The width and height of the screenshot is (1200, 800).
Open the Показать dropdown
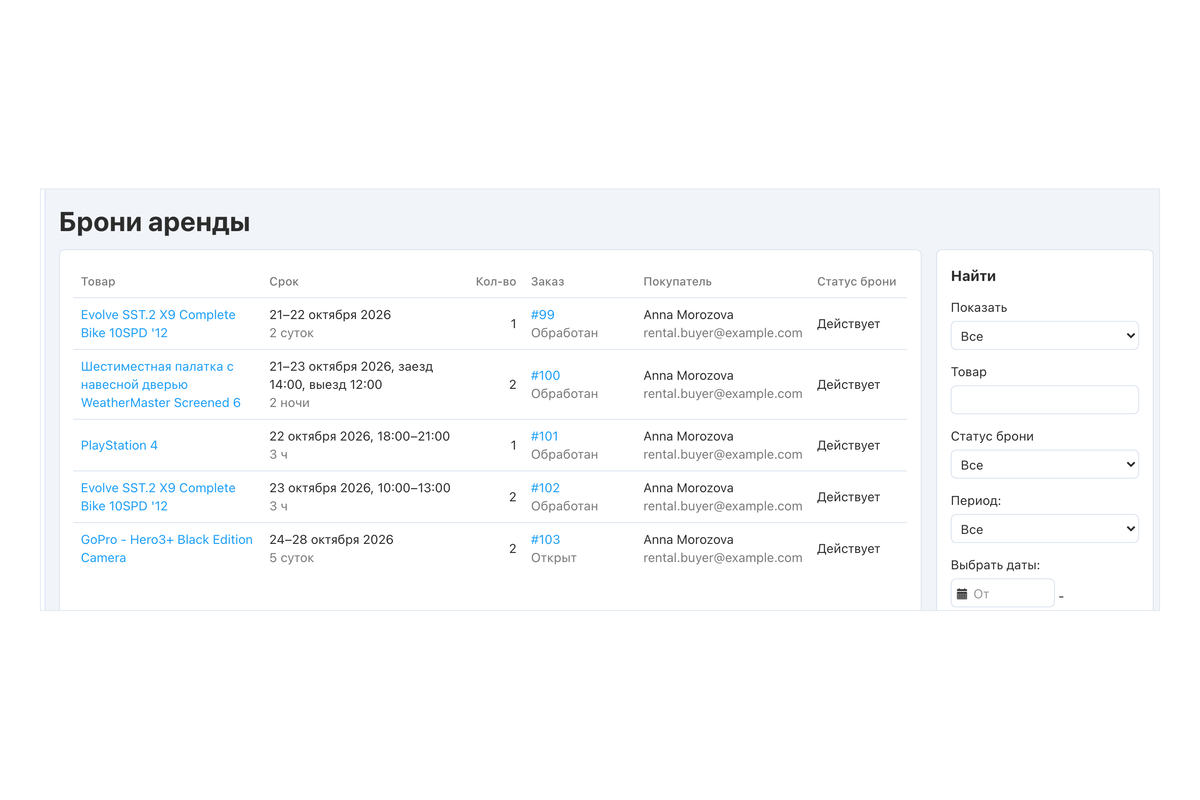(x=1045, y=336)
